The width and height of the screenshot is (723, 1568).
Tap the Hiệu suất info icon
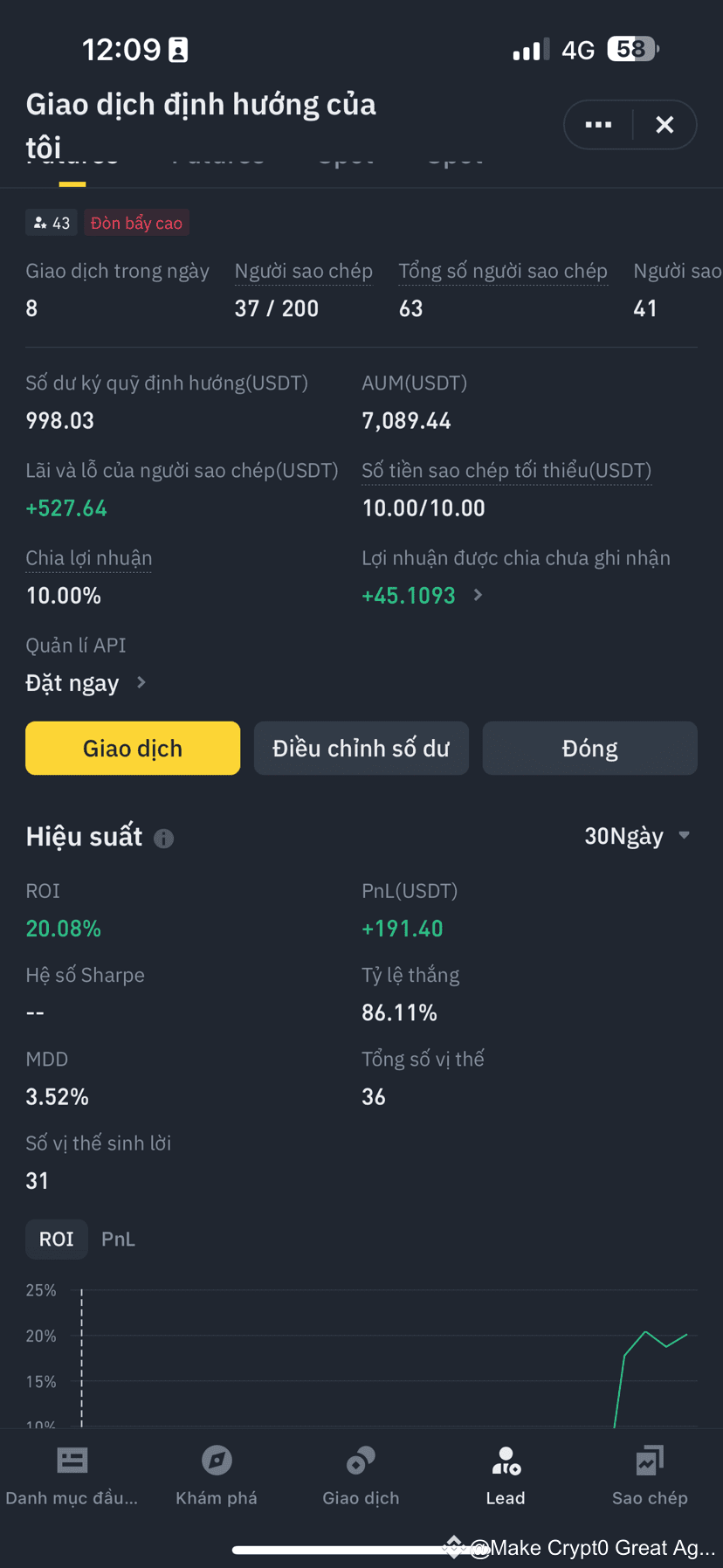coord(164,839)
